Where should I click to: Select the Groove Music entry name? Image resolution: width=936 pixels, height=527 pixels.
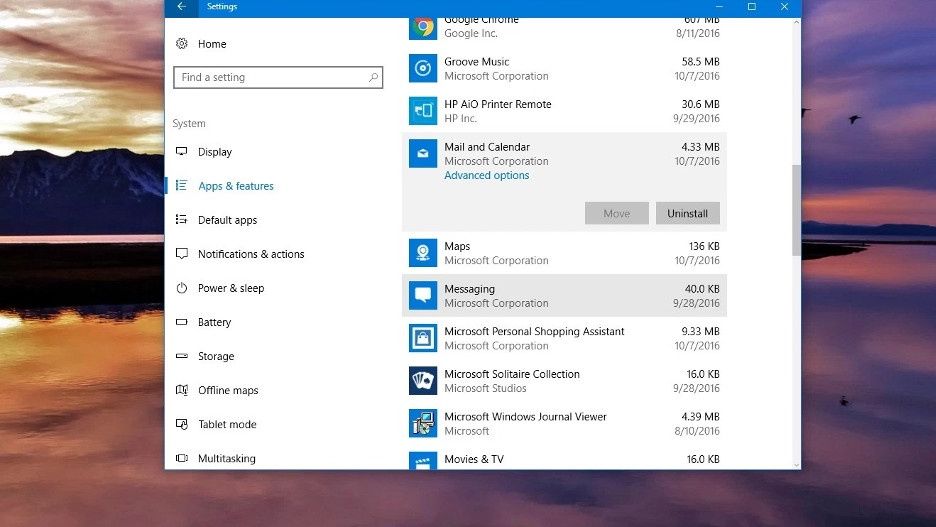pyautogui.click(x=476, y=61)
